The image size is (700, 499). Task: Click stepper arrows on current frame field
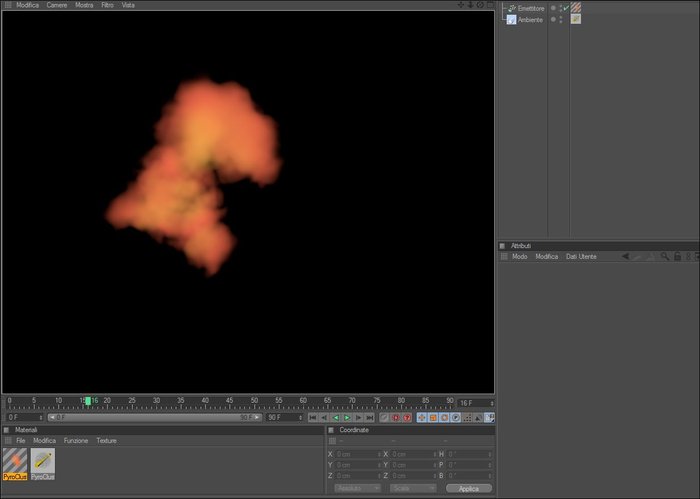coord(492,403)
